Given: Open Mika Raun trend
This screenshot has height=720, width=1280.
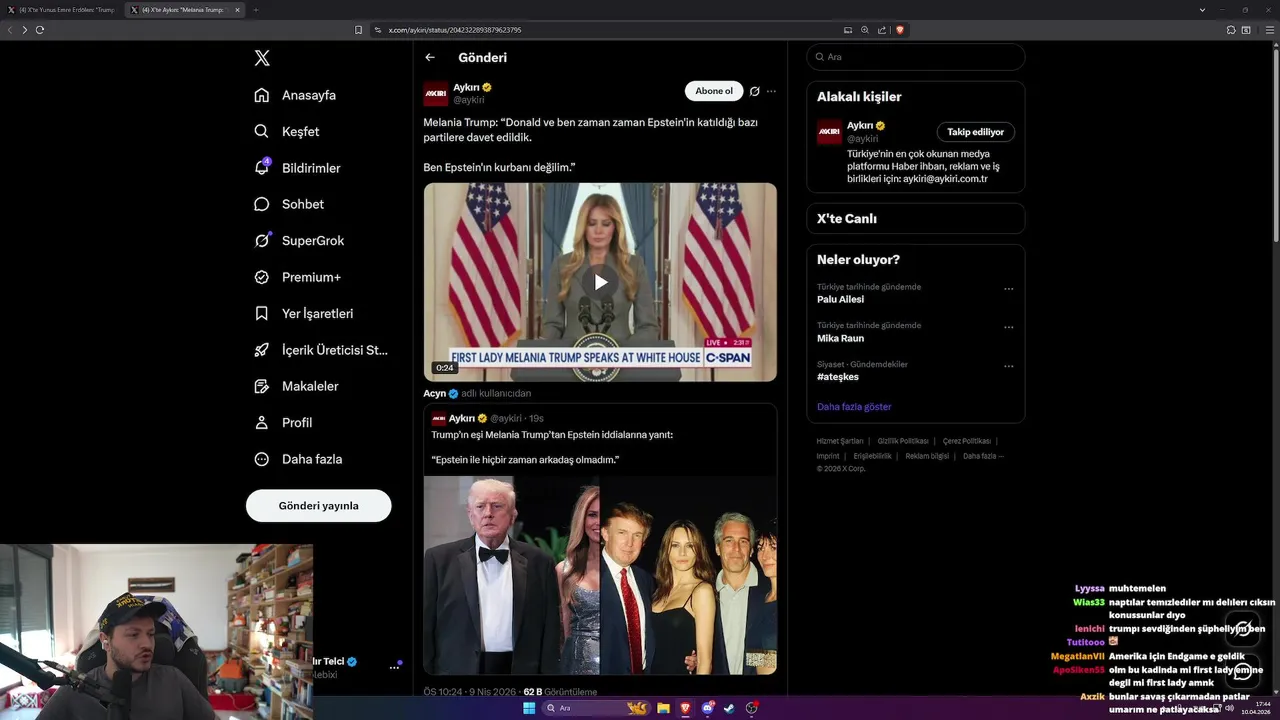Looking at the screenshot, I should pos(840,339).
